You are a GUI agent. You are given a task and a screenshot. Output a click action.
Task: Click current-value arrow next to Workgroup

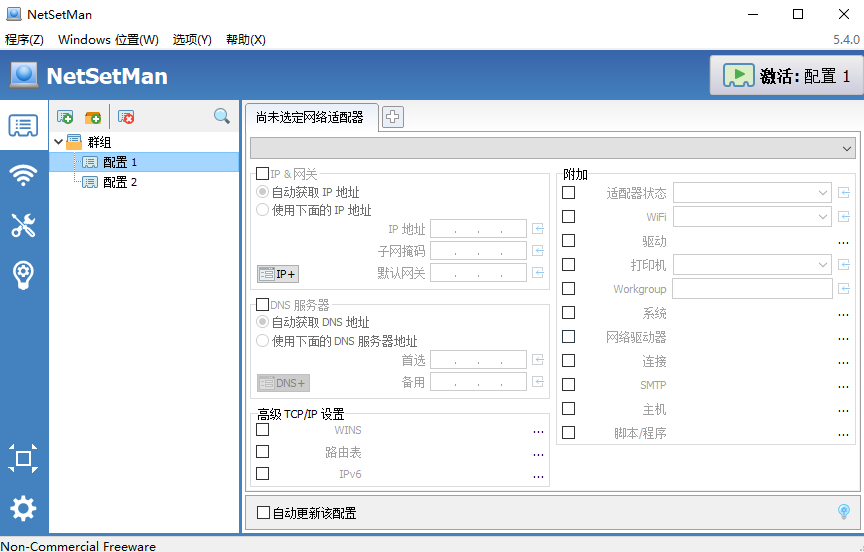pos(844,288)
